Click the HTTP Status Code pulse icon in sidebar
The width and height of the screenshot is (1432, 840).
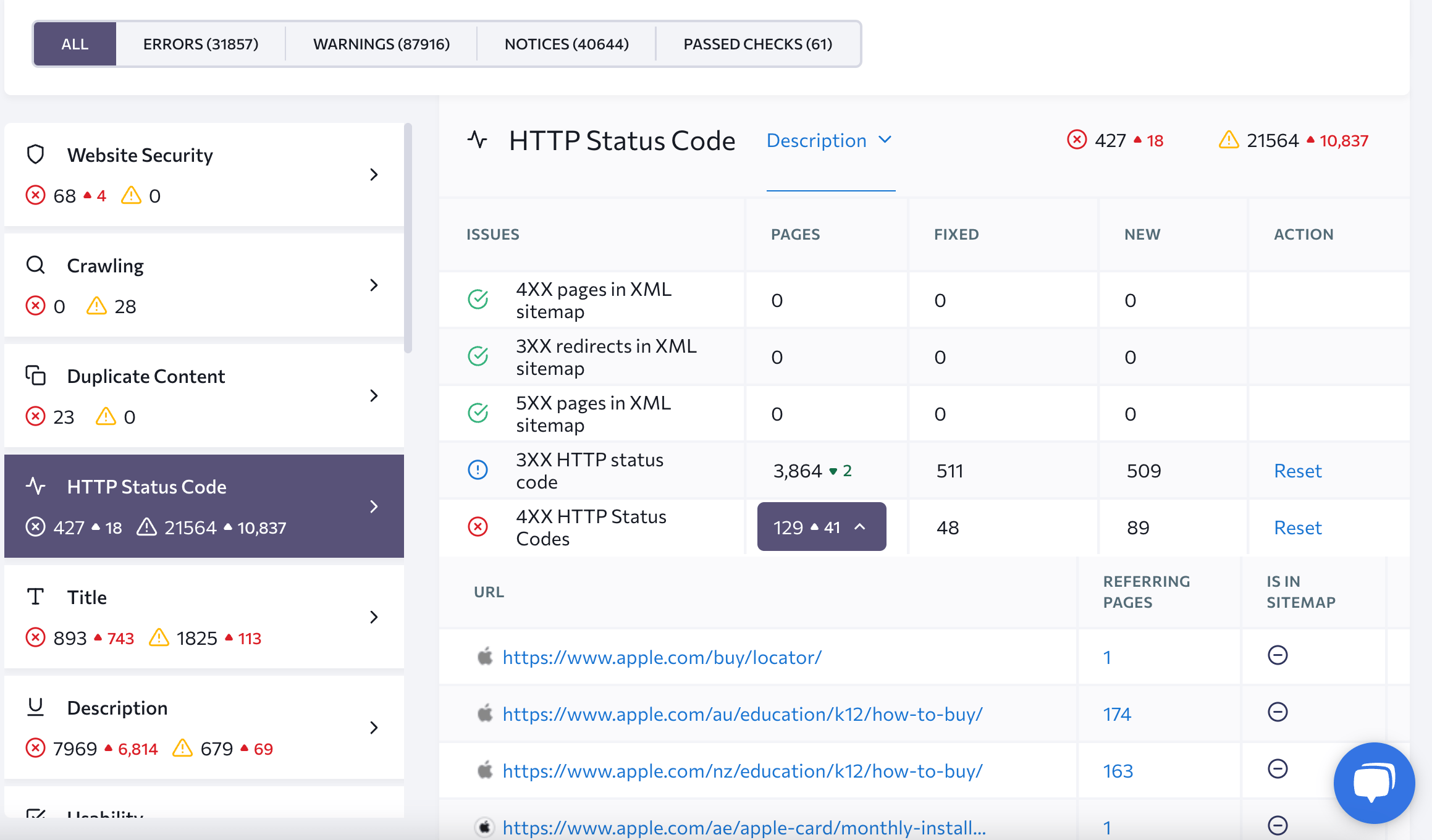click(x=36, y=486)
